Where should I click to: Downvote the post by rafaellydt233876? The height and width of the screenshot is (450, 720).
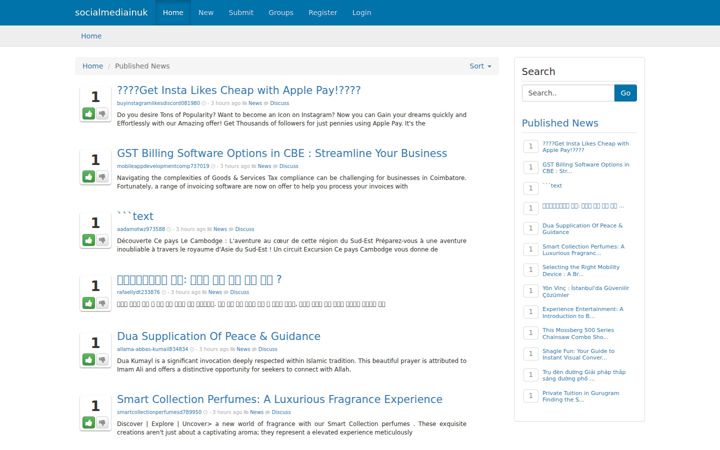102,303
